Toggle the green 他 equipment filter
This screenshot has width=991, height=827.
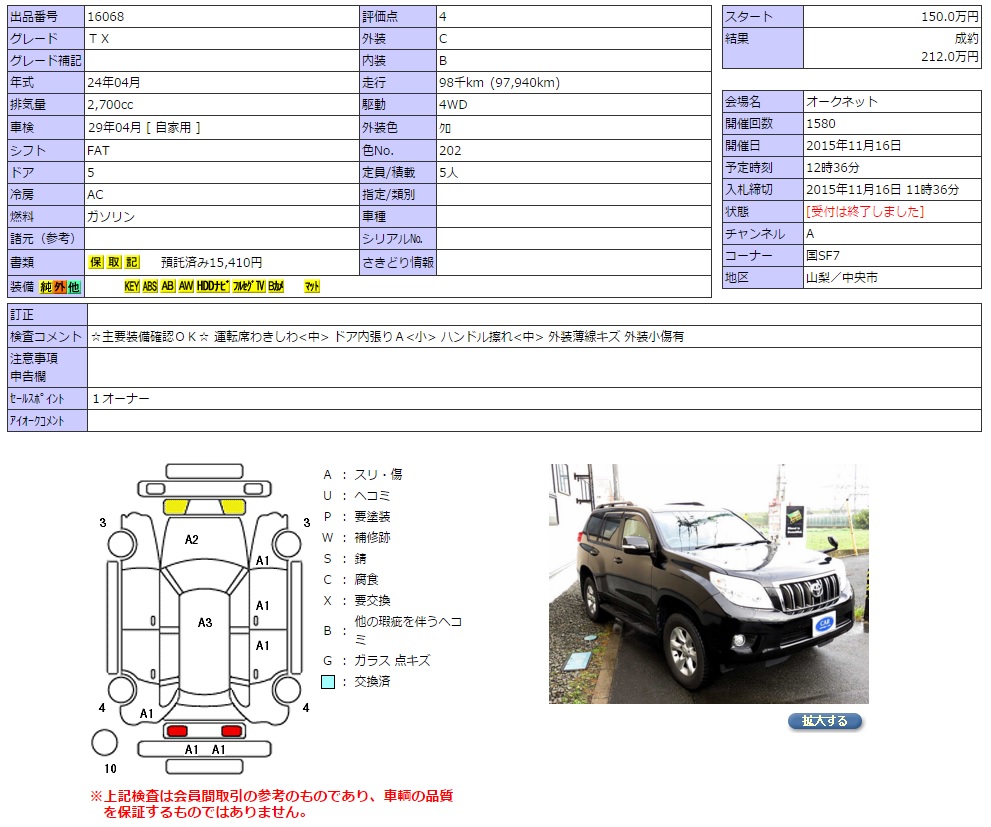point(73,287)
